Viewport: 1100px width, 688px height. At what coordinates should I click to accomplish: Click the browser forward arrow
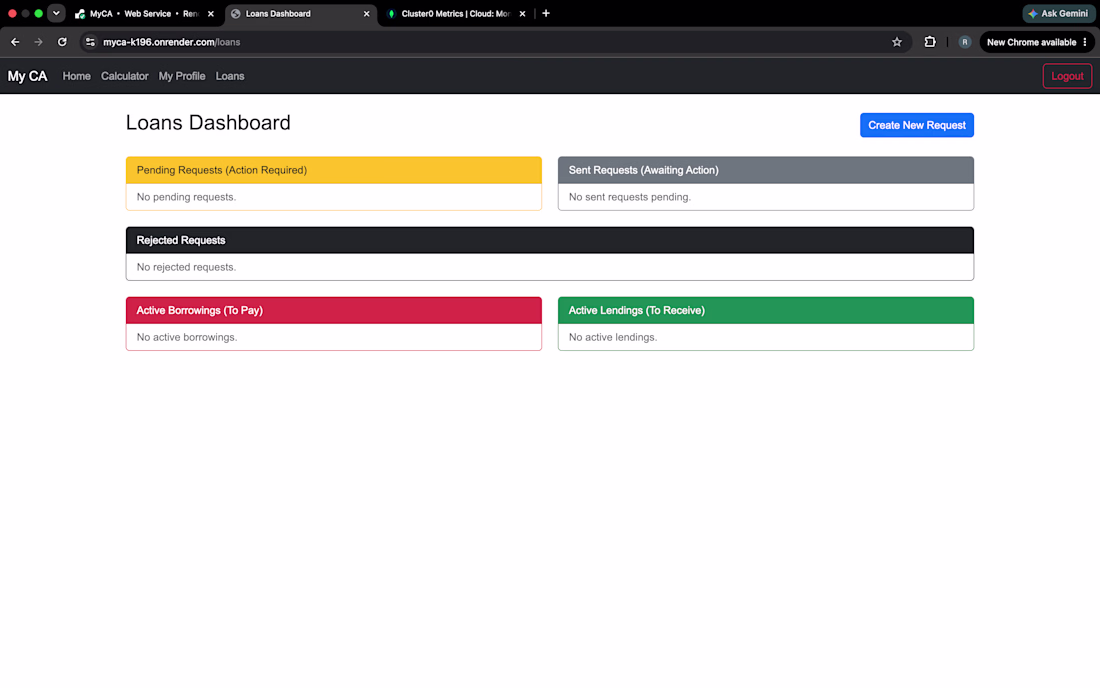point(39,42)
